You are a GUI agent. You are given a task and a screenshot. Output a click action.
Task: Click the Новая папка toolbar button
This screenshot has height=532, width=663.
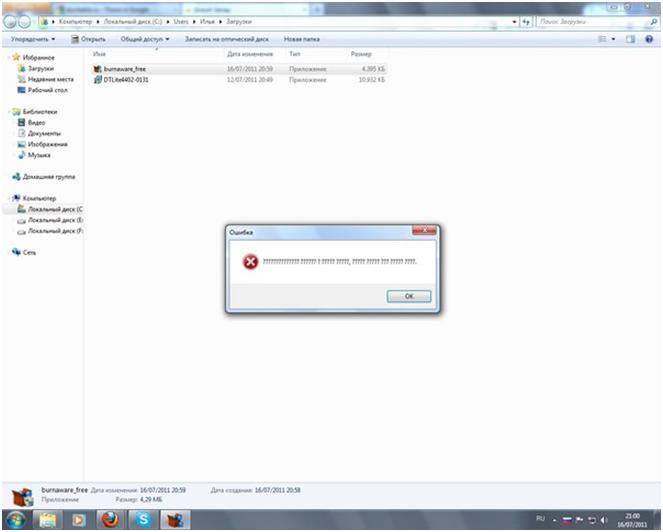pyautogui.click(x=301, y=39)
